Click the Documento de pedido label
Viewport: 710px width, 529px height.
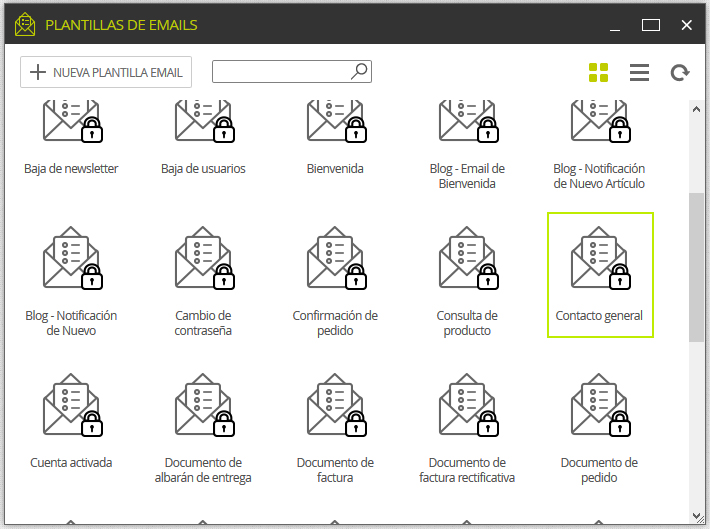coord(599,470)
